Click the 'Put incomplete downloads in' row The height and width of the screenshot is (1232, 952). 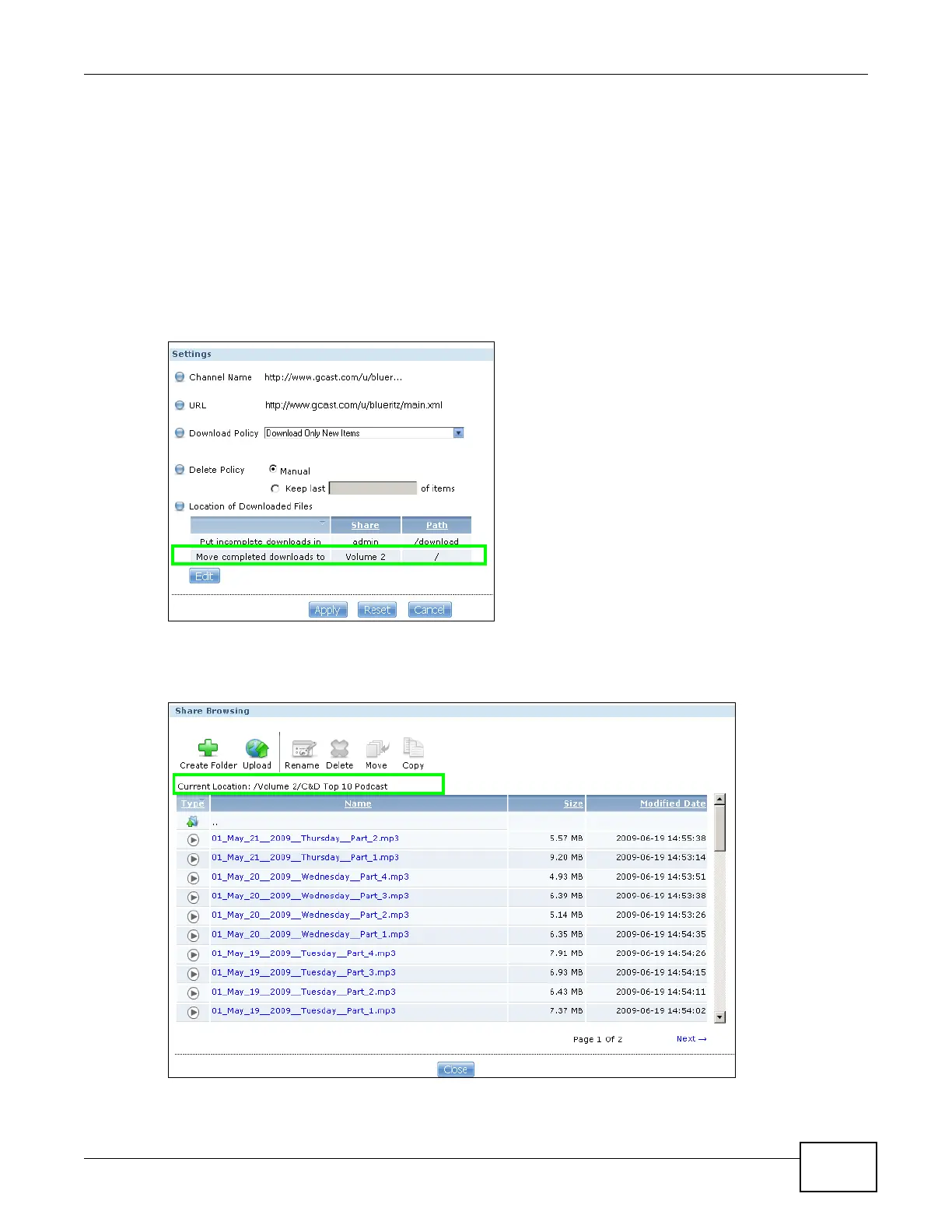pos(331,541)
